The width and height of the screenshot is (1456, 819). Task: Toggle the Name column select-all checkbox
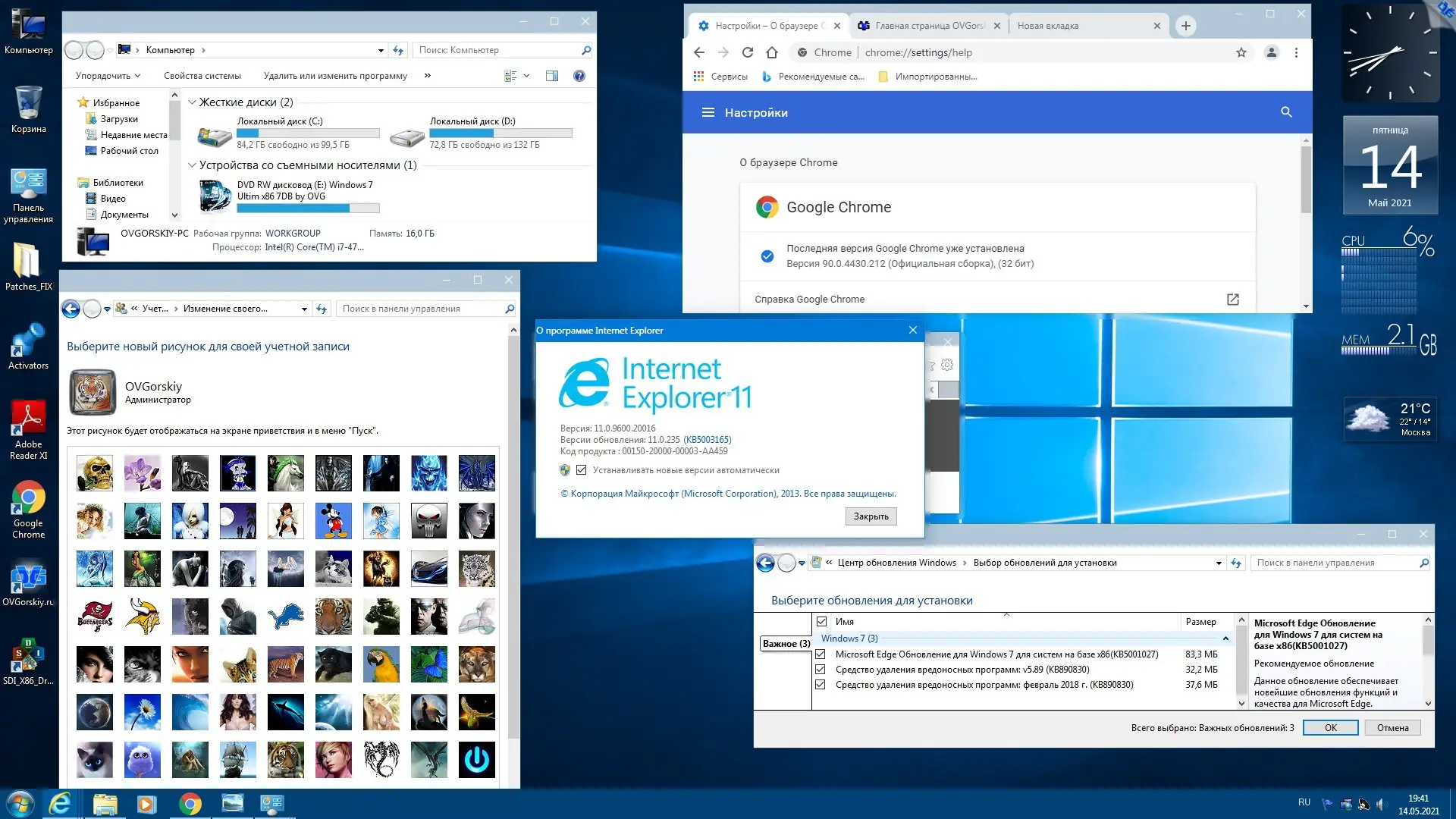pos(821,621)
